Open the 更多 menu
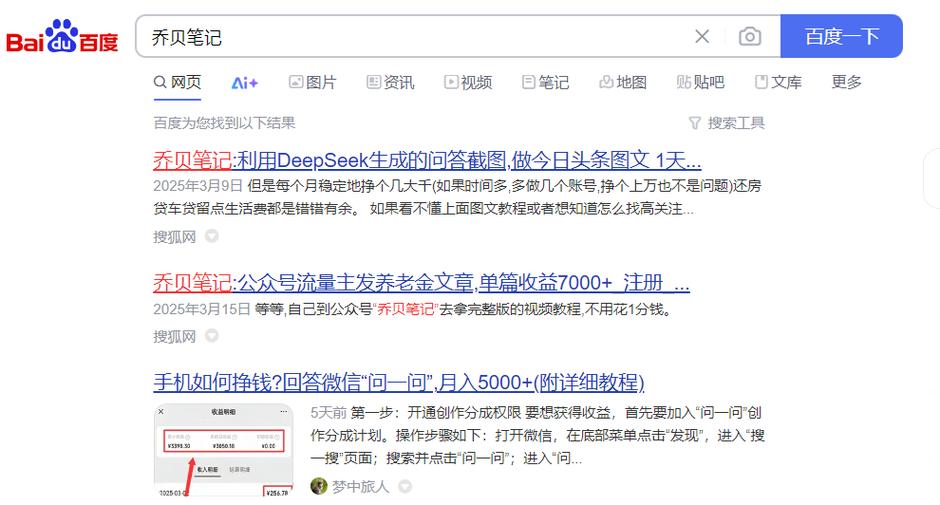This screenshot has height=505, width=940. (x=846, y=82)
